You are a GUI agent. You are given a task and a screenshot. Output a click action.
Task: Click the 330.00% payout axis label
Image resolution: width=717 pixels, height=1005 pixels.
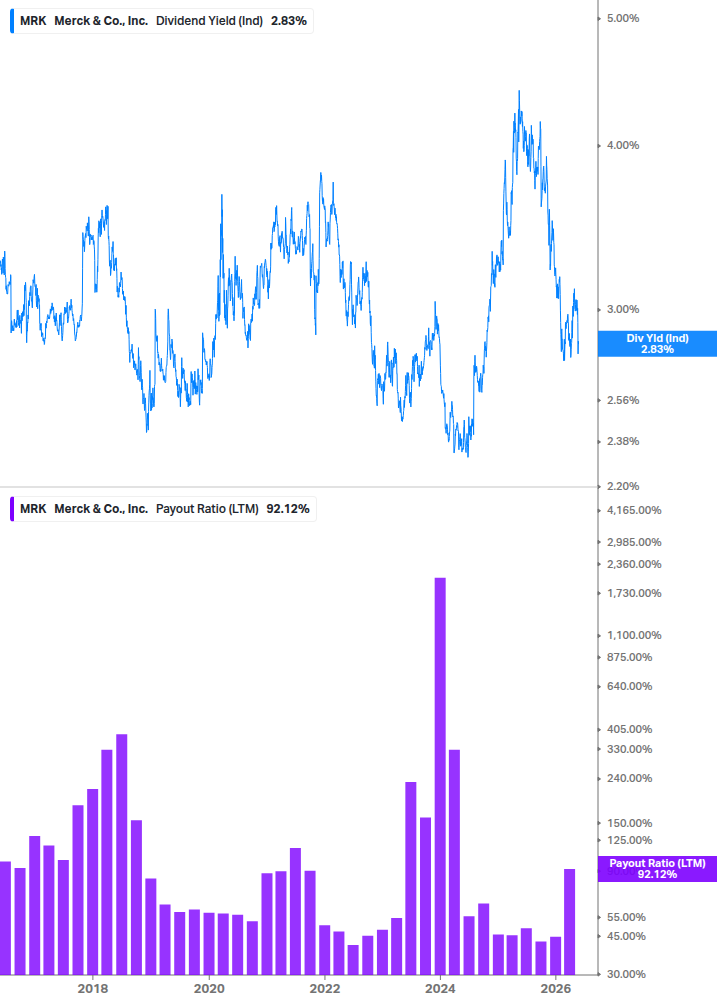629,749
